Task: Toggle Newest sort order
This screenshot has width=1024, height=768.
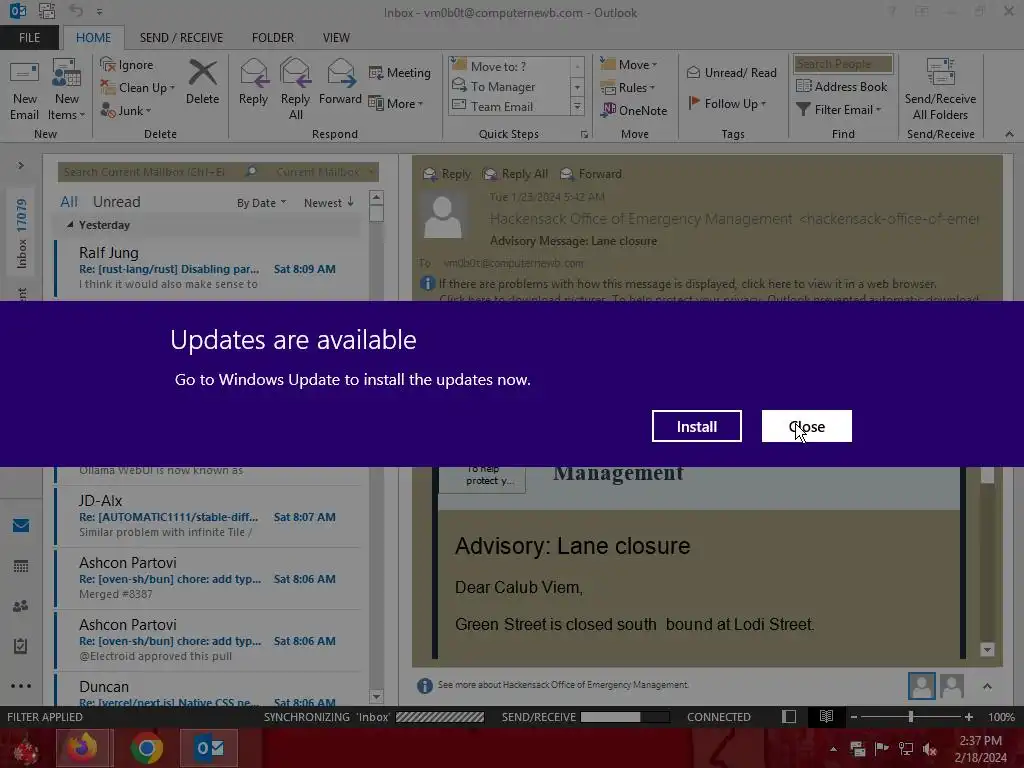Action: pyautogui.click(x=328, y=203)
